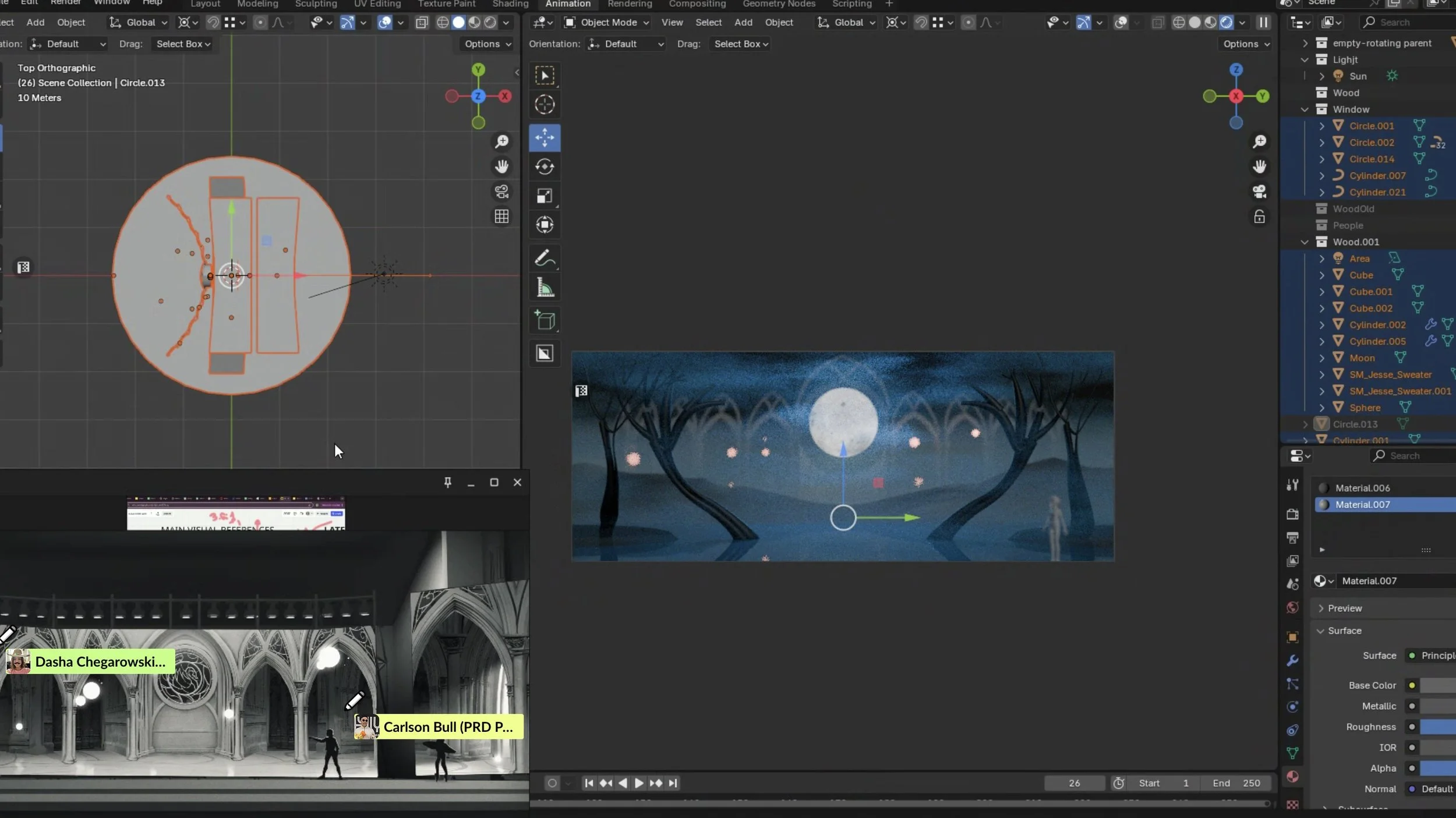Screen dimensions: 1456x818
Task: Click the current frame field showing 26
Action: (1075, 783)
